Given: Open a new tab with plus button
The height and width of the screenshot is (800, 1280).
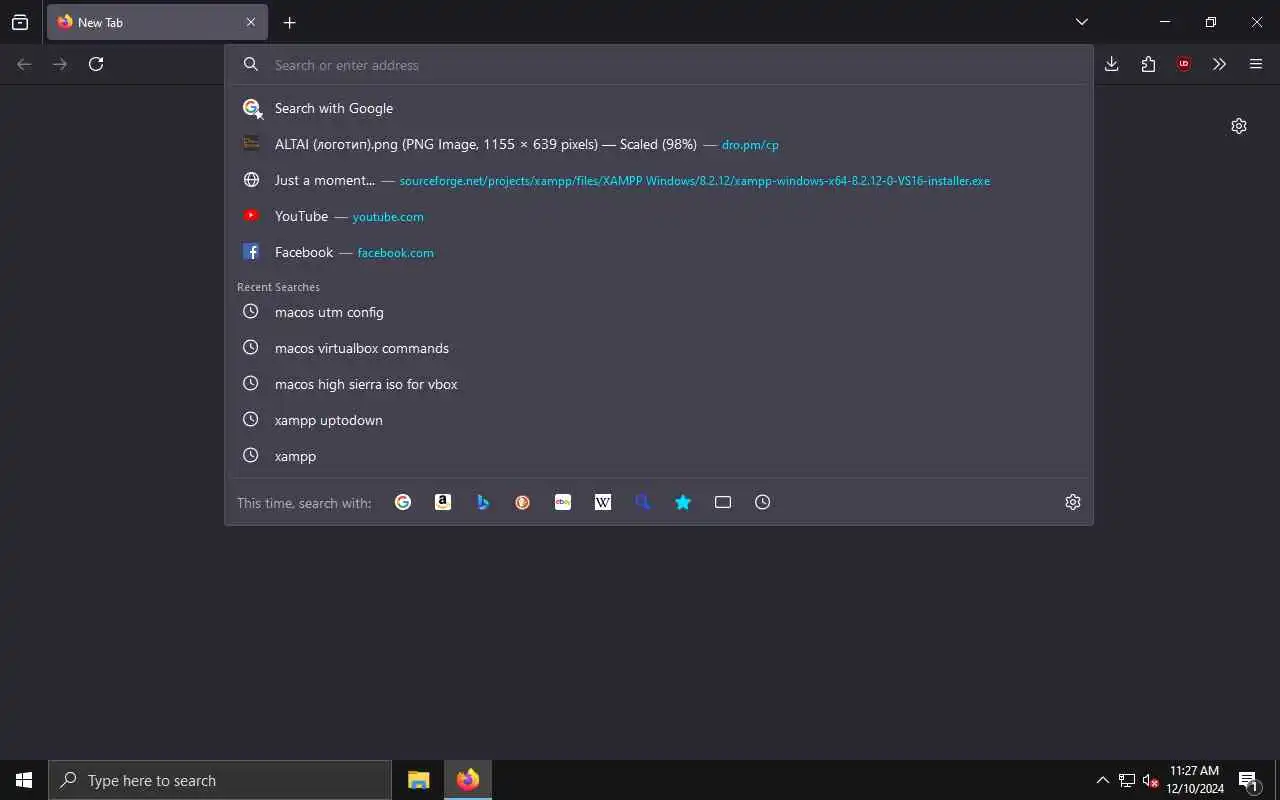Looking at the screenshot, I should click(289, 22).
